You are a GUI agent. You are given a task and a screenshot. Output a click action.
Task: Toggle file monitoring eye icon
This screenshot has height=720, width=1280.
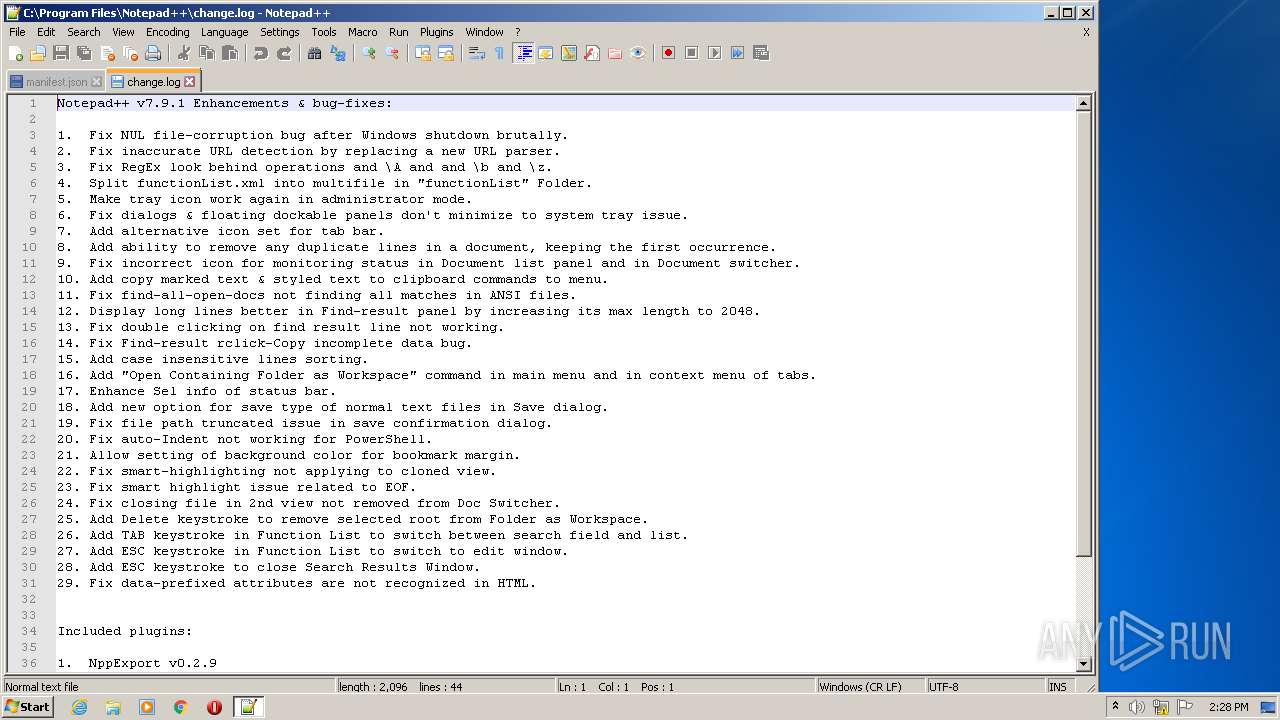[x=638, y=53]
